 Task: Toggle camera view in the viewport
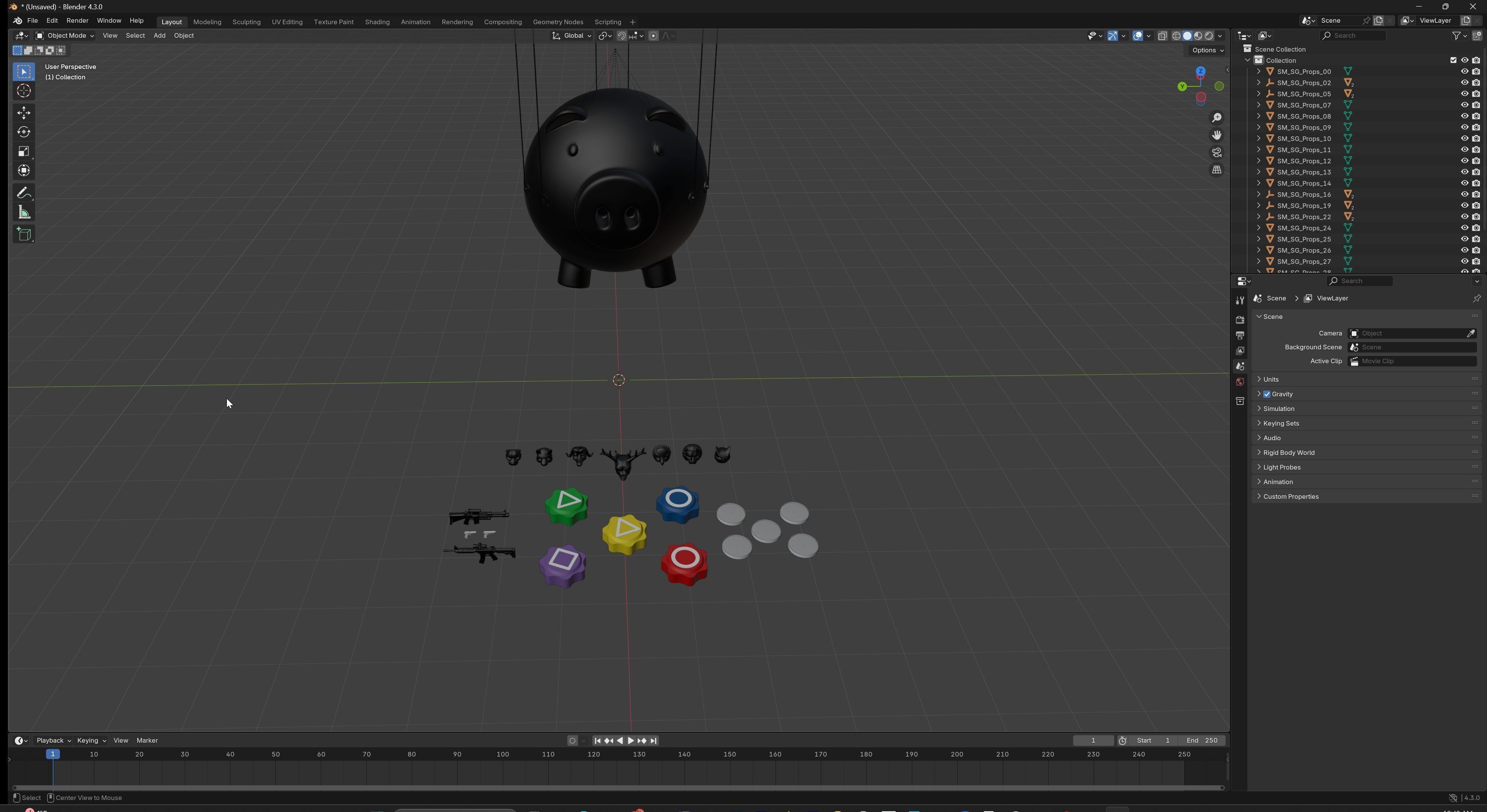1216,153
